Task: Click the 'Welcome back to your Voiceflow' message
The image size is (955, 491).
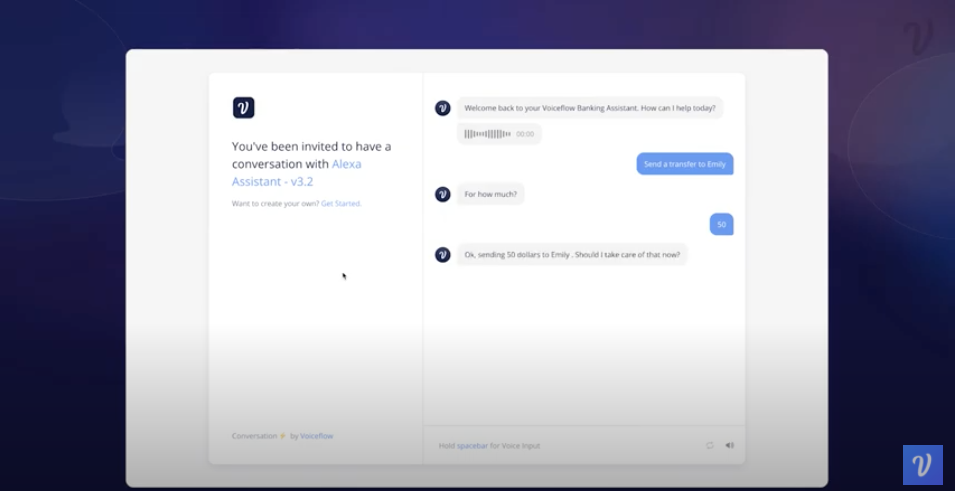Action: pos(590,108)
